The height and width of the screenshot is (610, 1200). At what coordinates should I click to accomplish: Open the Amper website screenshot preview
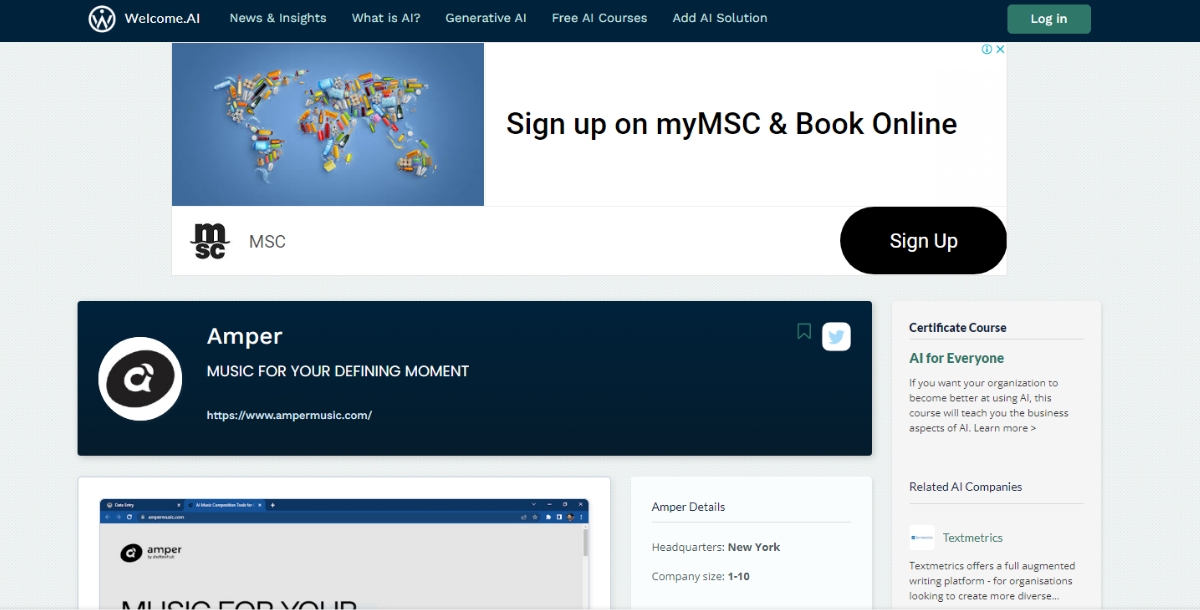point(344,555)
